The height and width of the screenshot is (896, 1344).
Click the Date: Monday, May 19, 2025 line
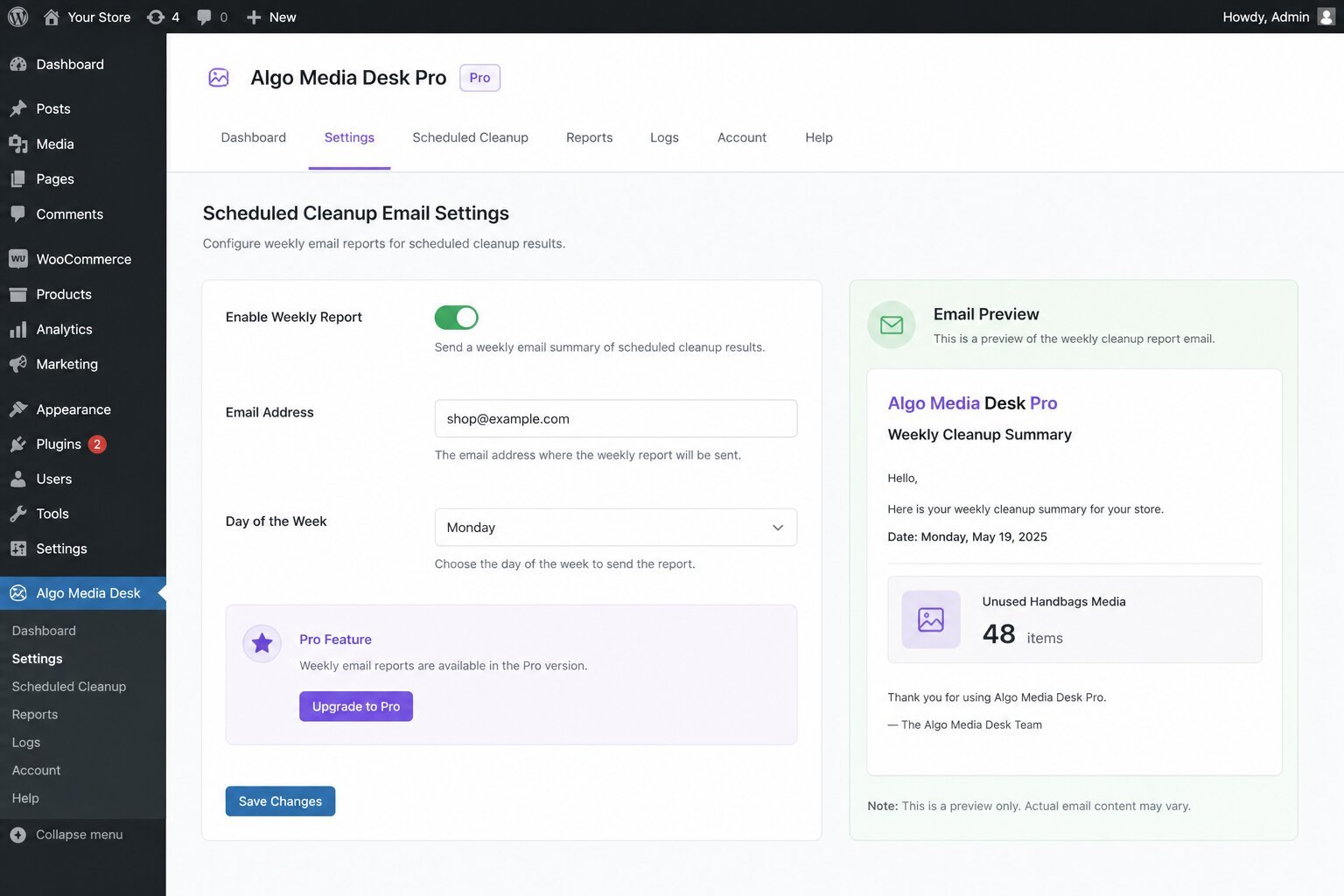[967, 536]
